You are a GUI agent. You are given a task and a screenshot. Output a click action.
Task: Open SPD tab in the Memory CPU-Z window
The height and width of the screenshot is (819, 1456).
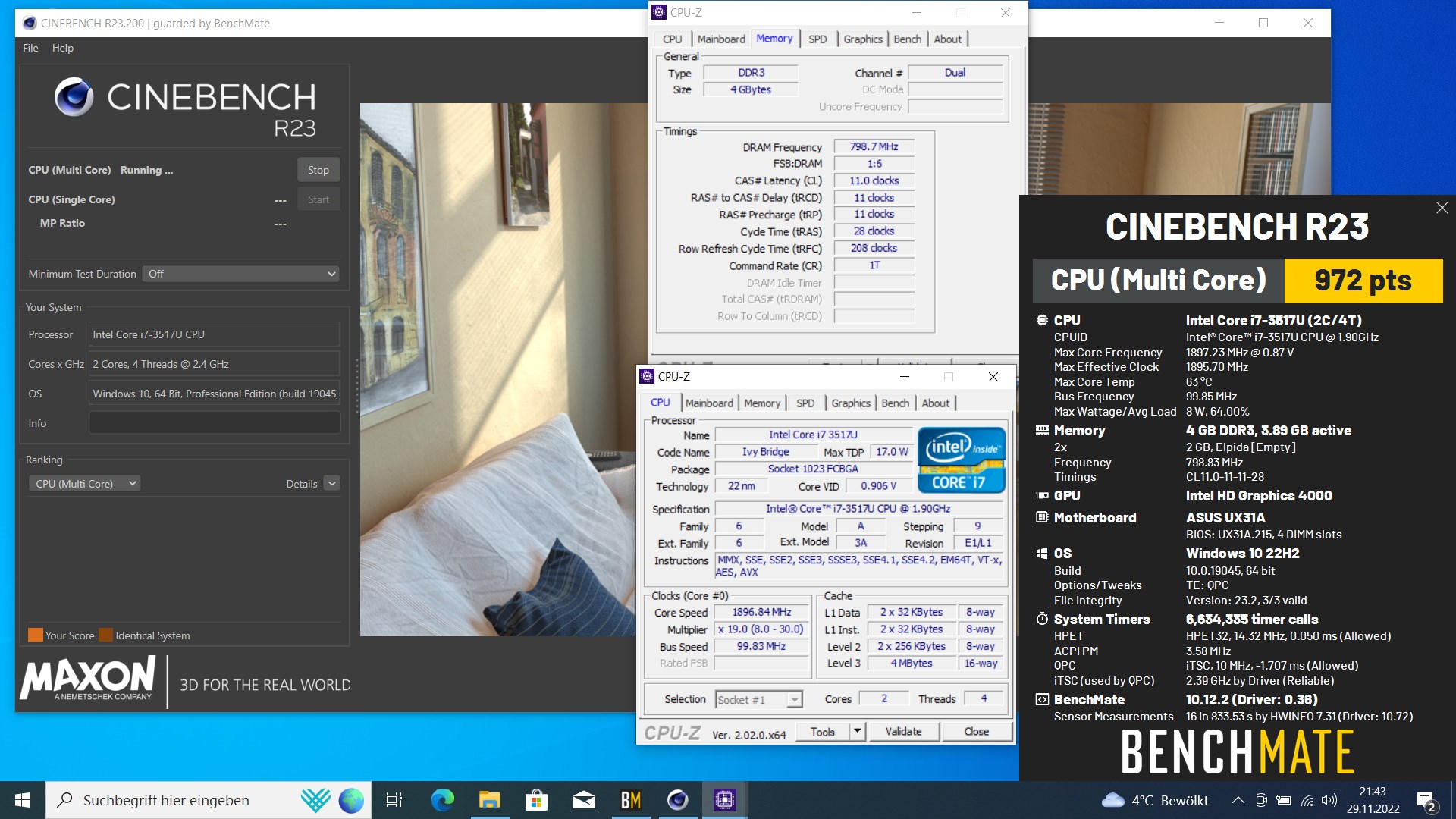817,39
